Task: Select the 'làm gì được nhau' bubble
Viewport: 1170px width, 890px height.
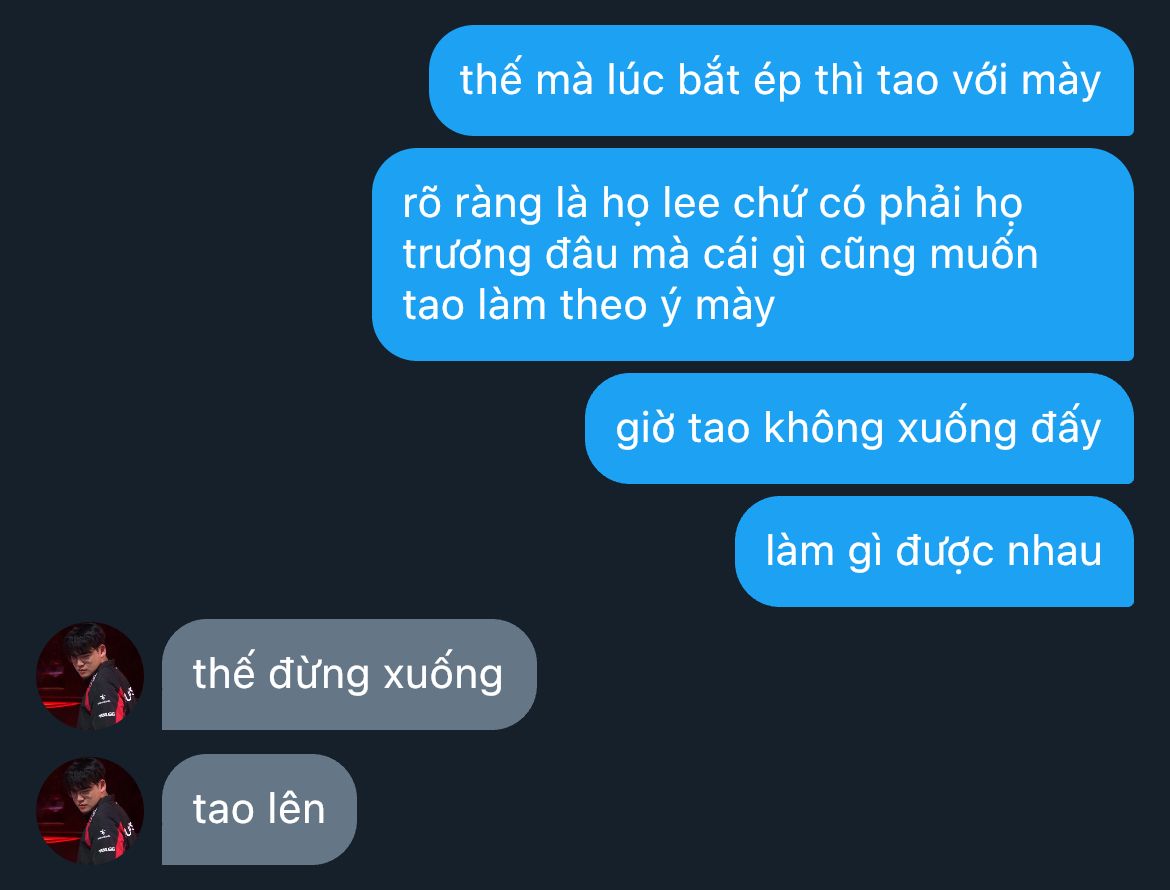Action: pos(934,551)
